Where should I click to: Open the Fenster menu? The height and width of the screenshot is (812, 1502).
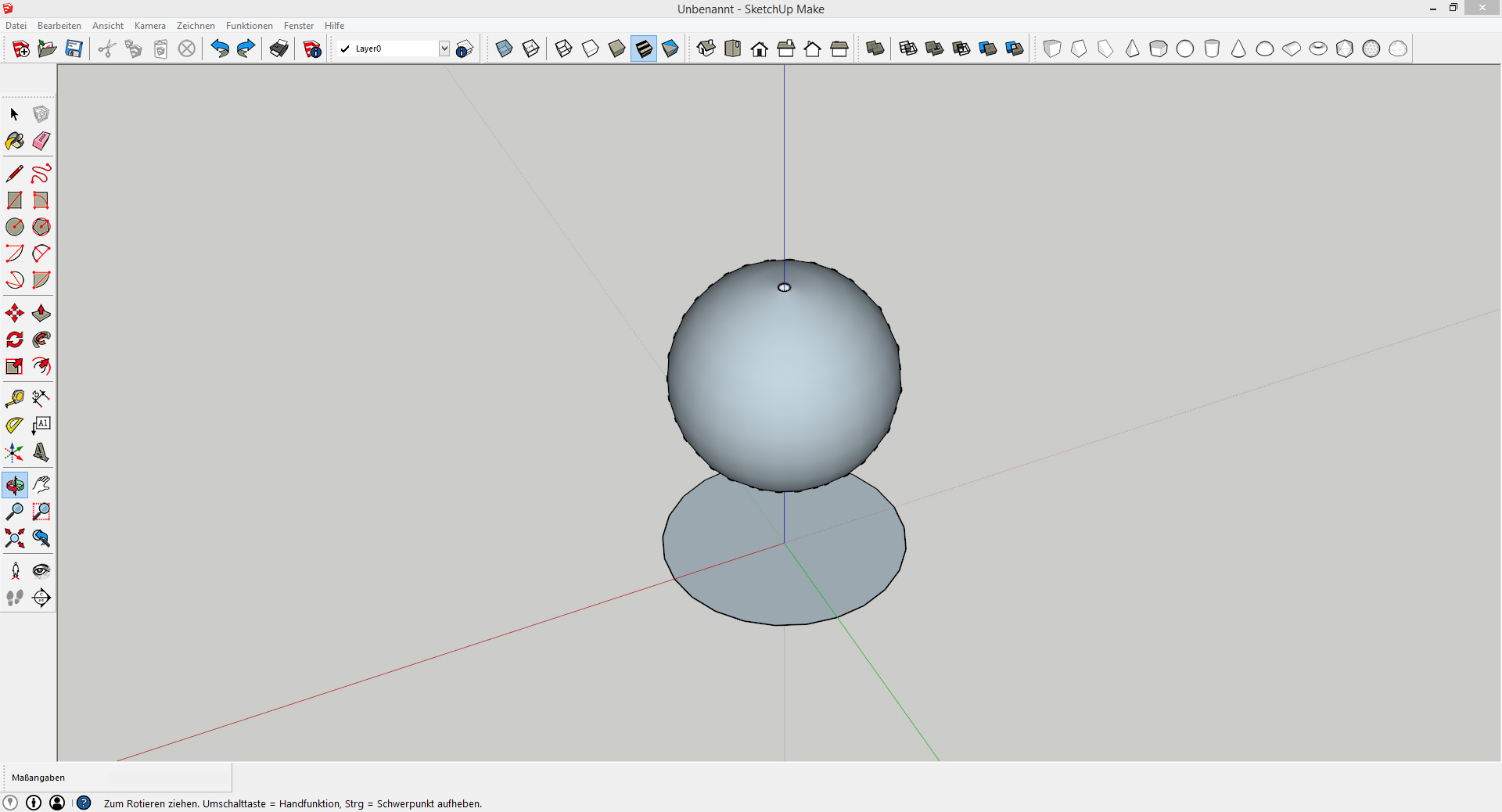coord(298,26)
